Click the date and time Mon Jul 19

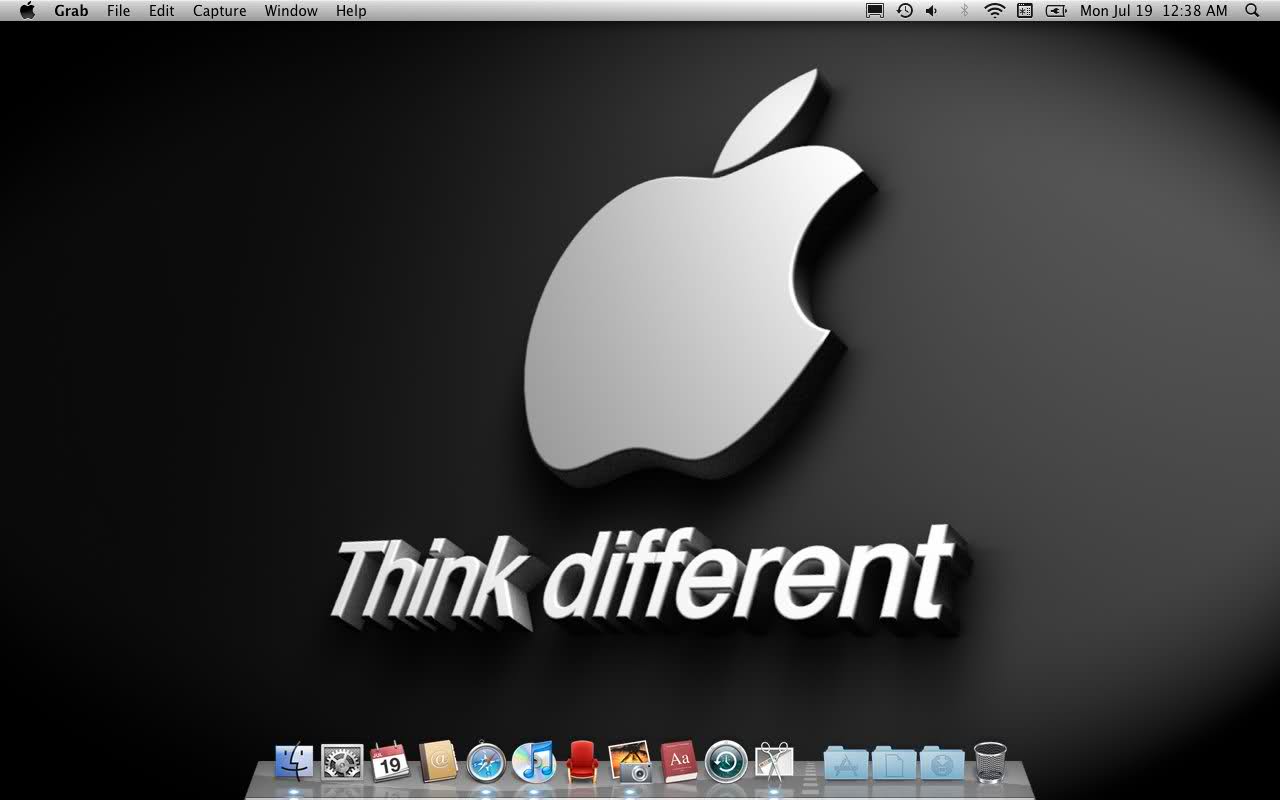tap(1153, 11)
